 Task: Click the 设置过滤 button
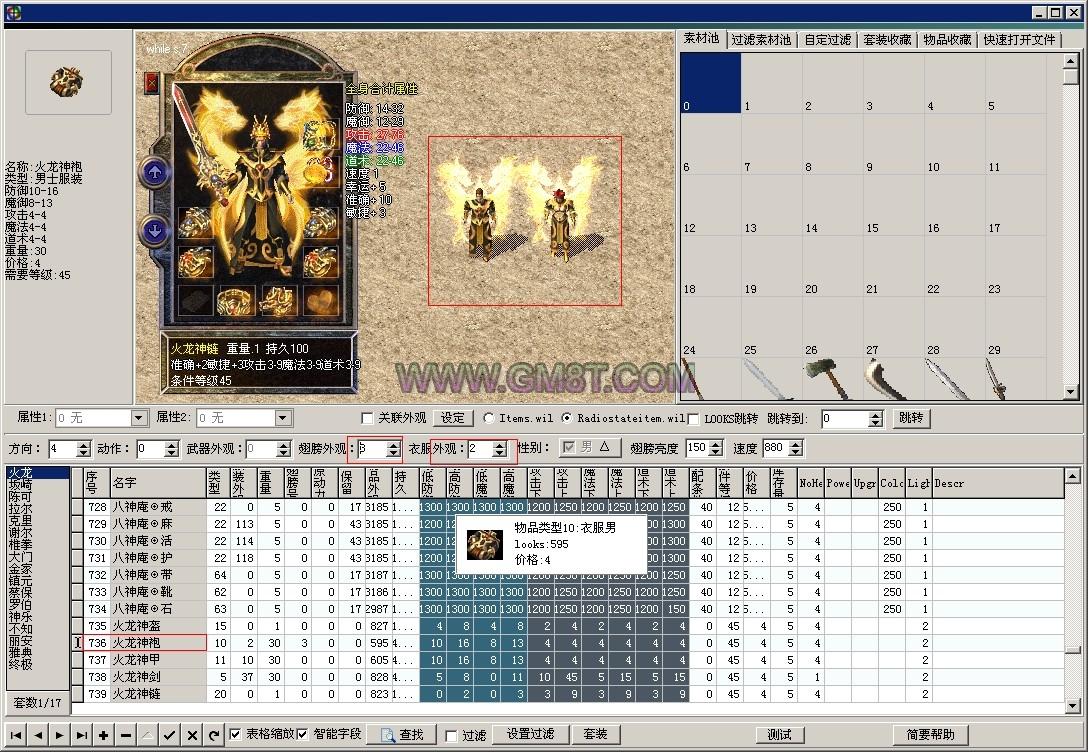(x=530, y=734)
